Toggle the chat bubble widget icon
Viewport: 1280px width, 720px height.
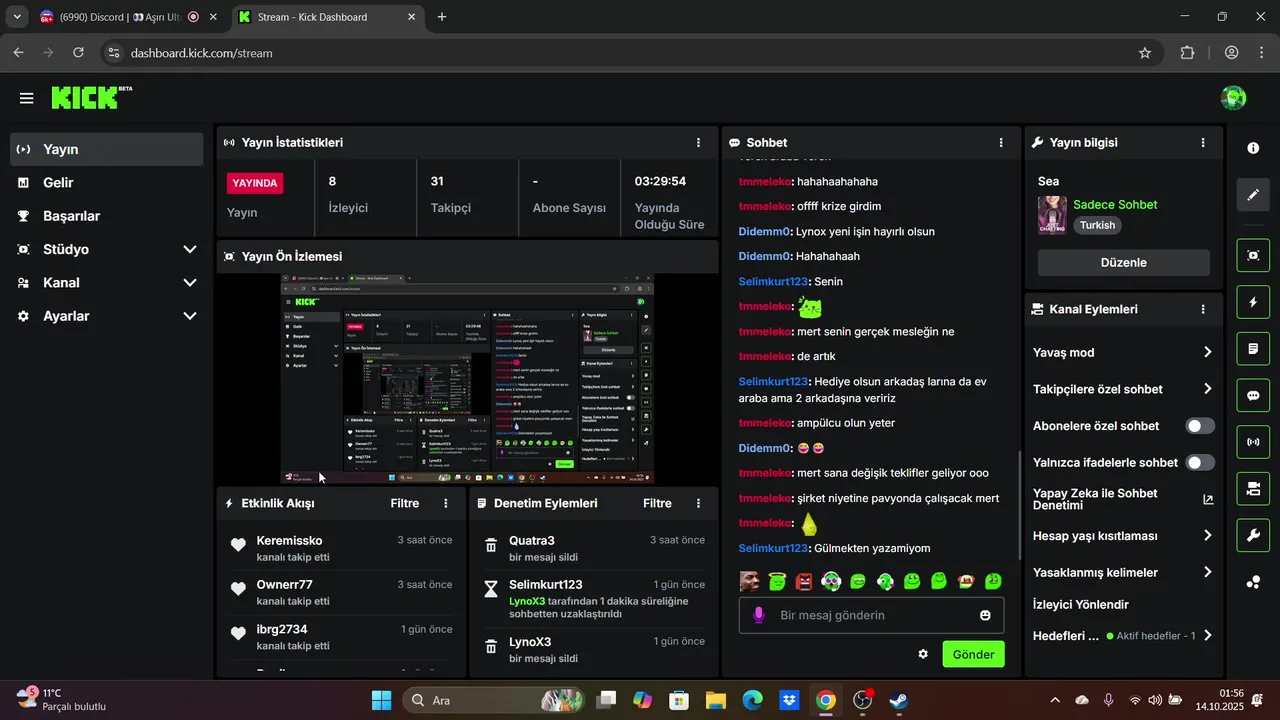click(1253, 395)
